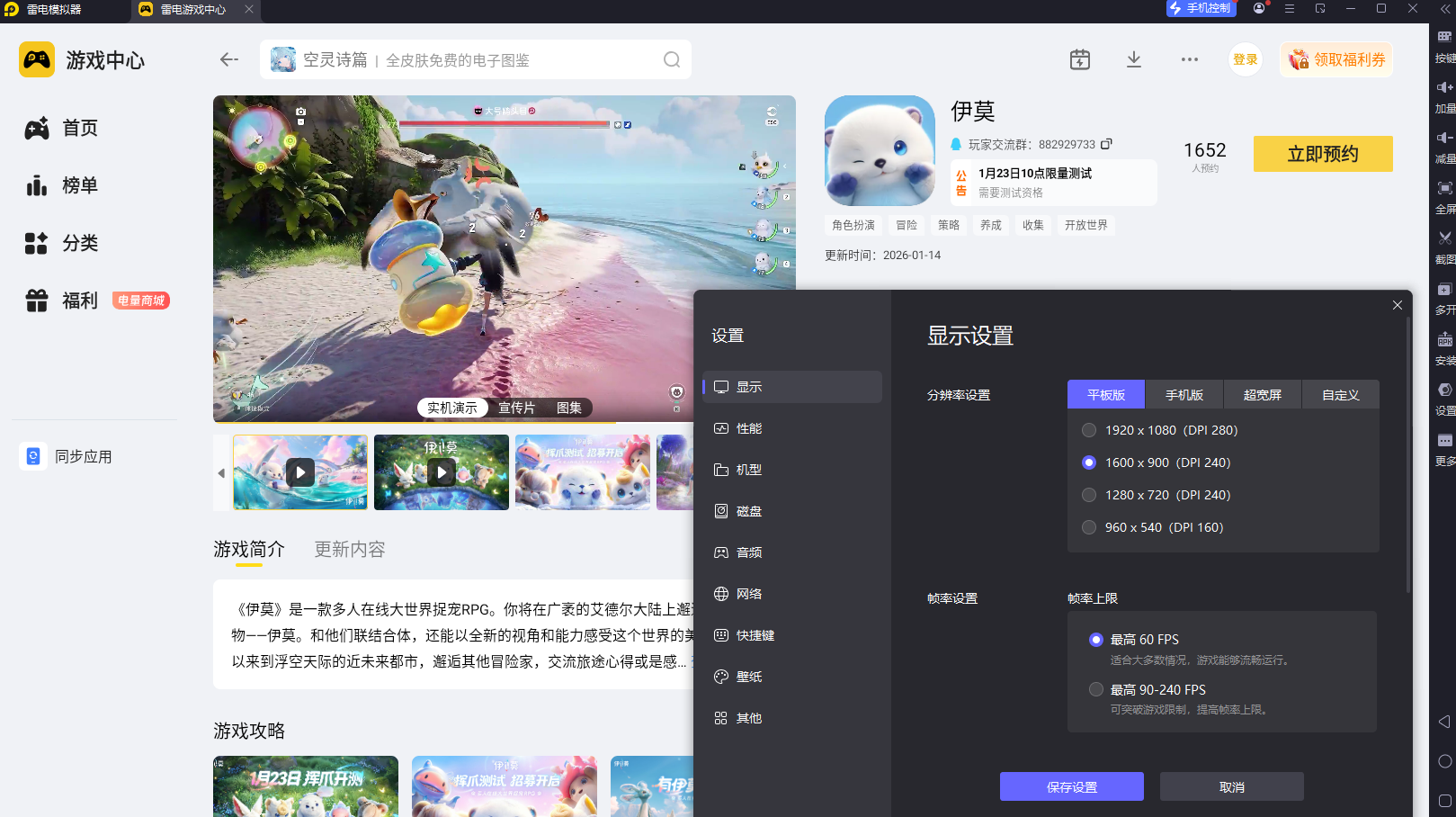
Task: Open the 其他 settings section
Action: [792, 718]
